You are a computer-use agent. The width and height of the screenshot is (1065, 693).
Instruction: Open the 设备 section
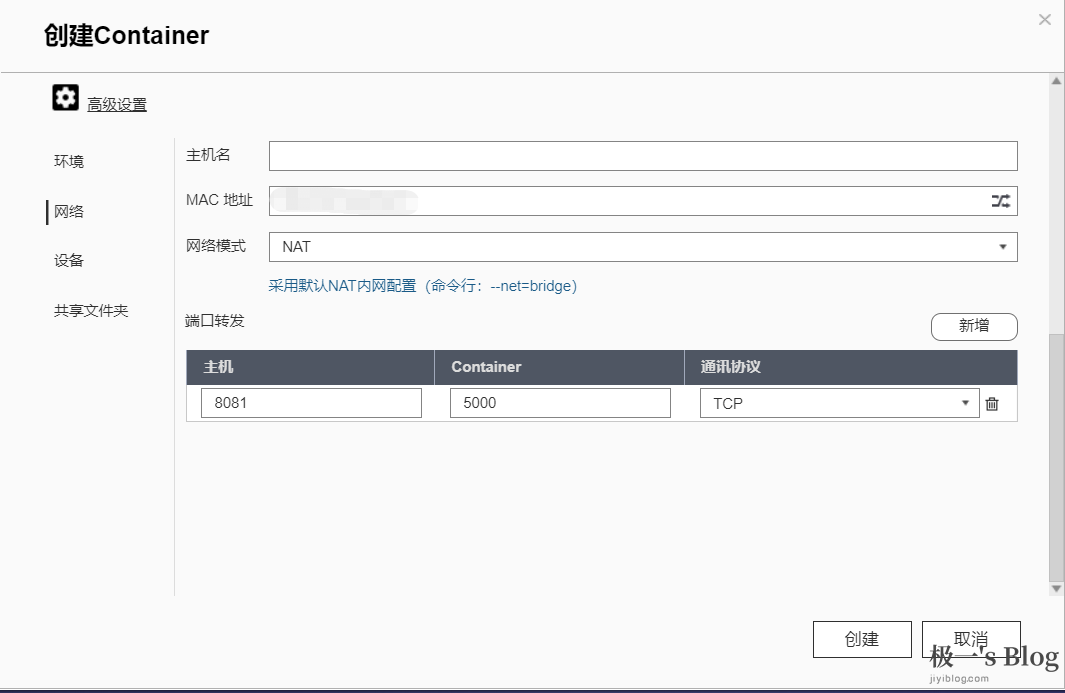69,260
